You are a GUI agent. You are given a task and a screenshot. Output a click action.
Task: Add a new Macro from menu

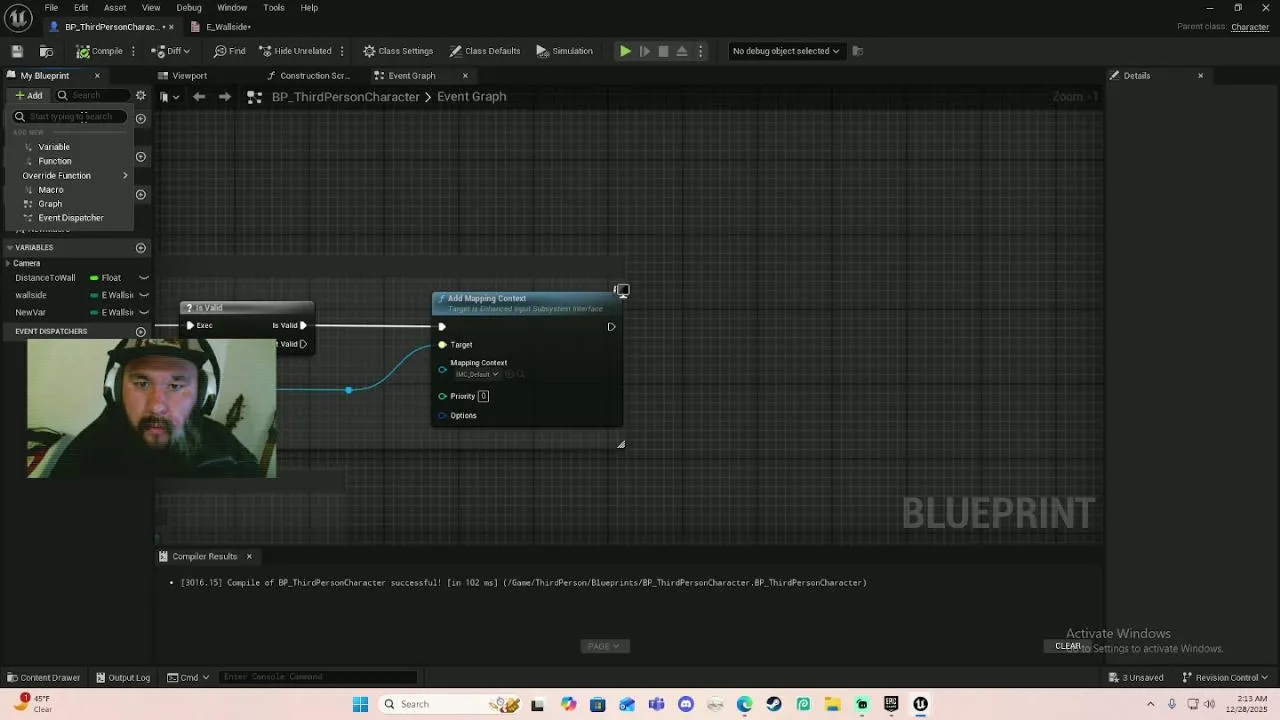pyautogui.click(x=51, y=190)
